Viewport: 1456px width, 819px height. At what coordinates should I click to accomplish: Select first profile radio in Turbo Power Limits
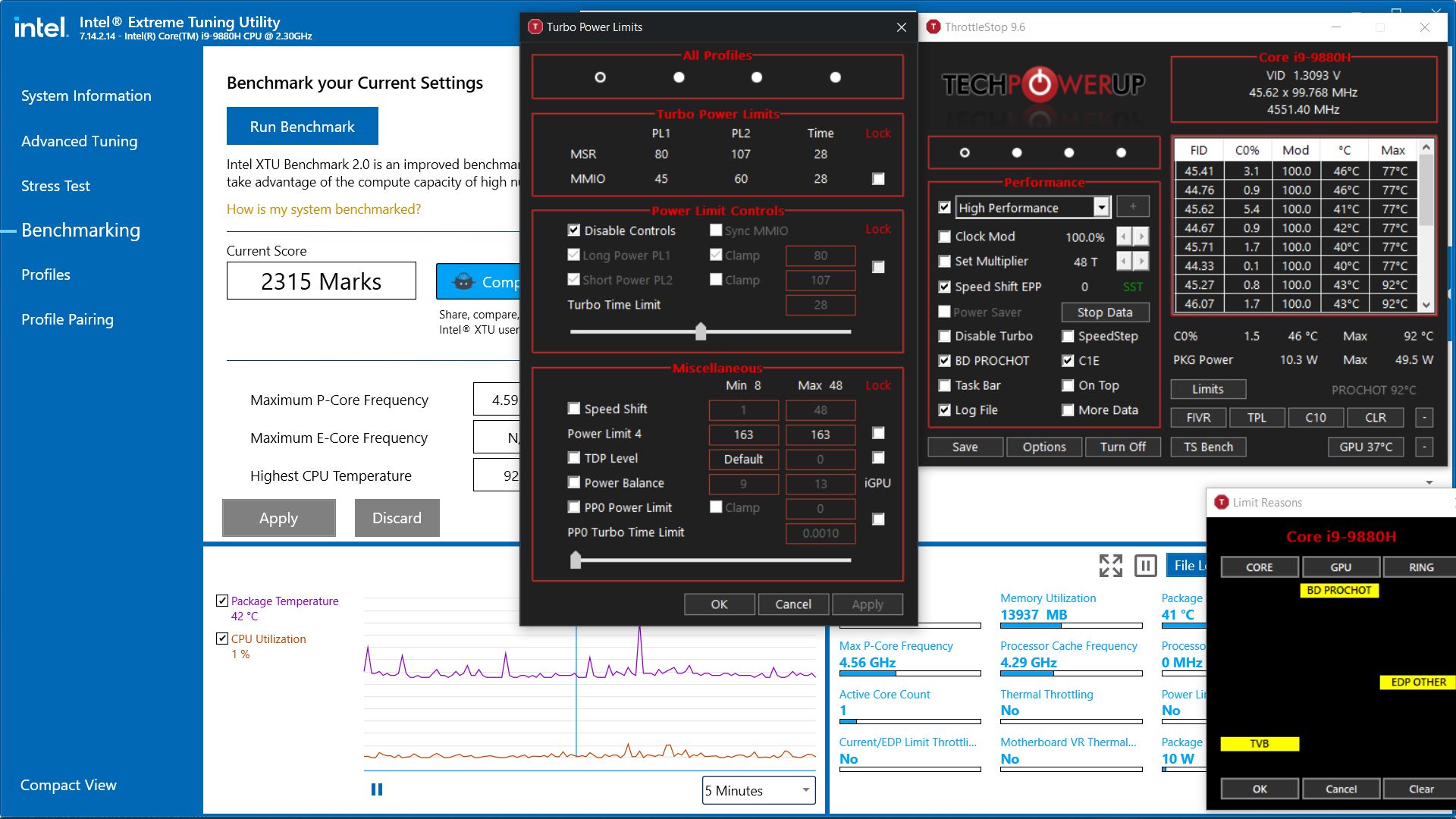(x=600, y=77)
